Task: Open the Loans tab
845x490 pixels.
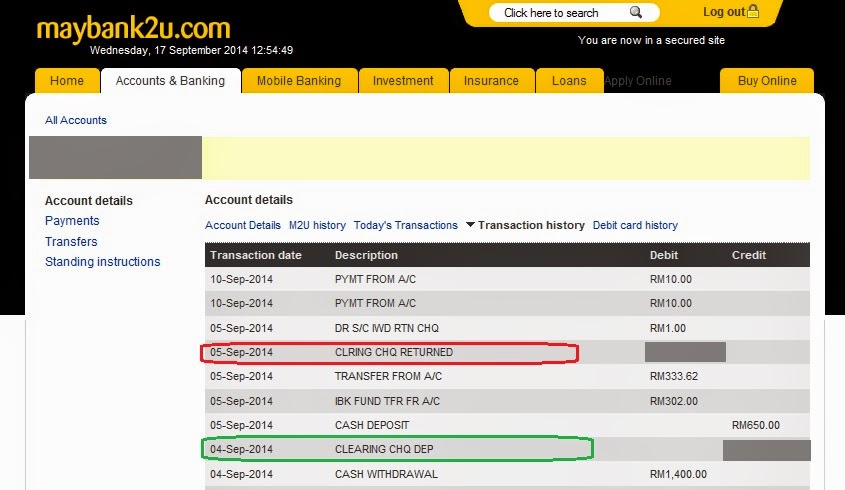Action: (x=569, y=81)
